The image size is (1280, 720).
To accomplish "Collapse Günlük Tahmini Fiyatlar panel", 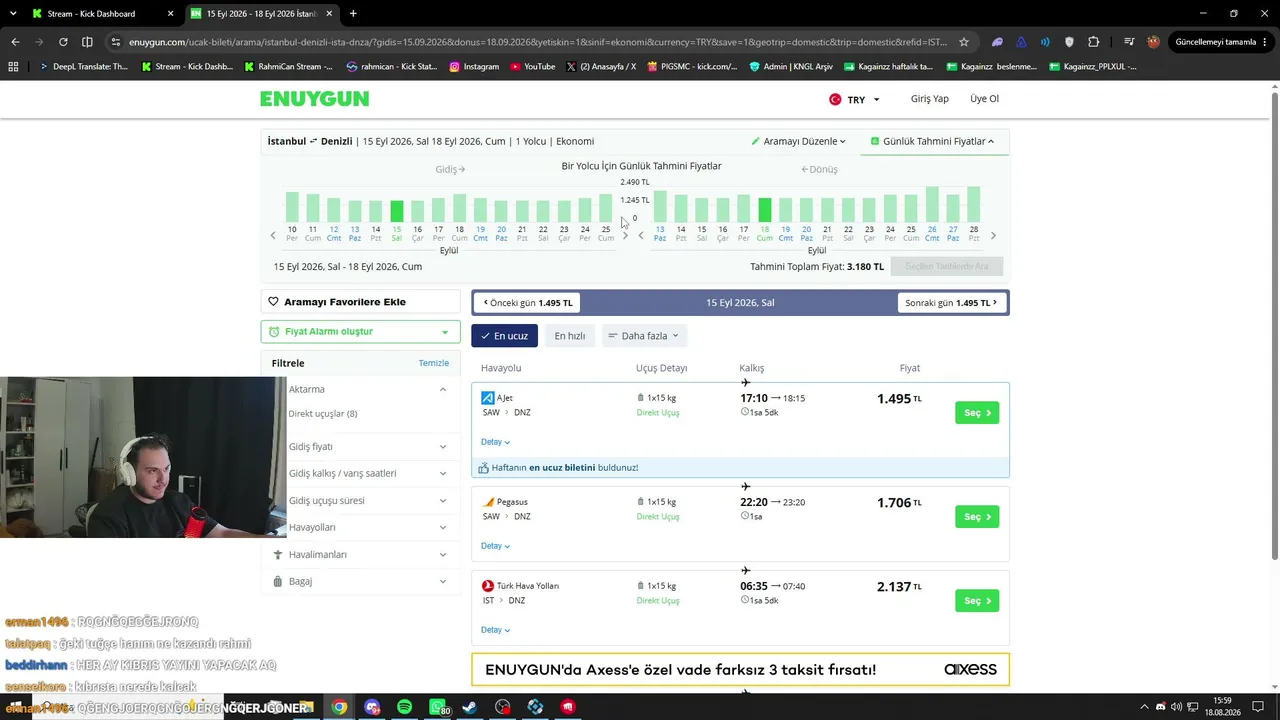I will pos(932,141).
